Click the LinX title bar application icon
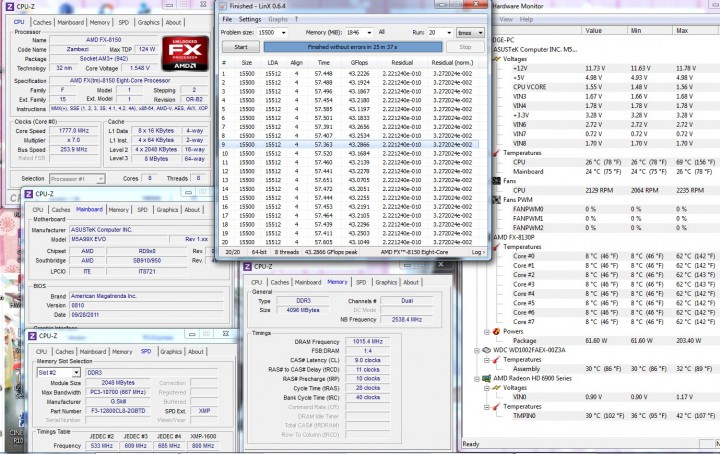The height and width of the screenshot is (454, 720). (223, 6)
